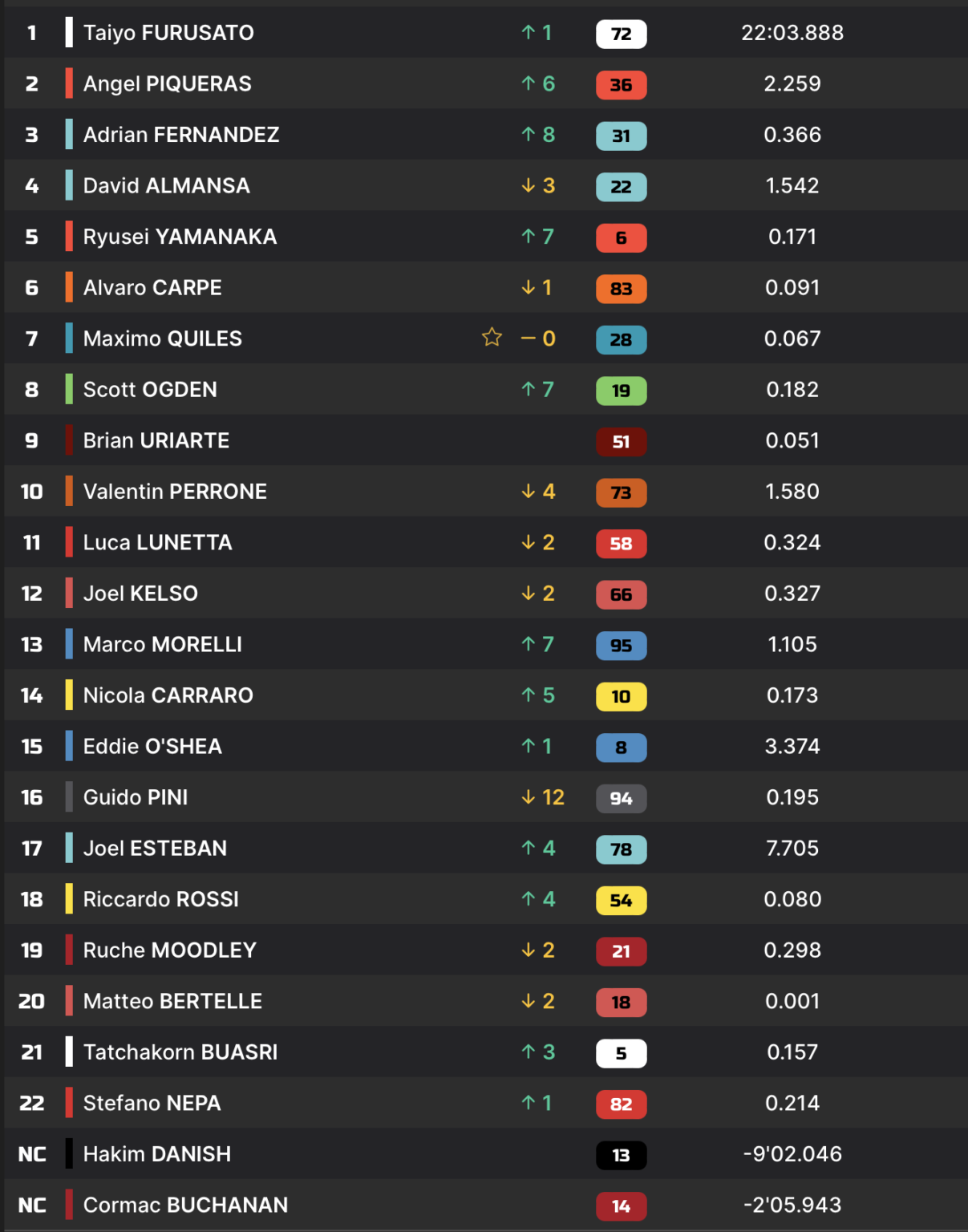968x1232 pixels.
Task: Select Marco MORELLI rider name
Action: pos(162,644)
